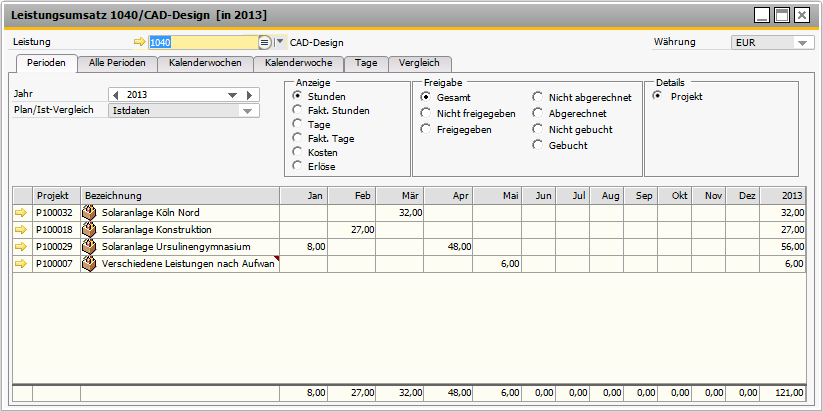Screen dimensions: 823x412
Task: Click the link arrow for project P100032
Action: click(x=21, y=213)
